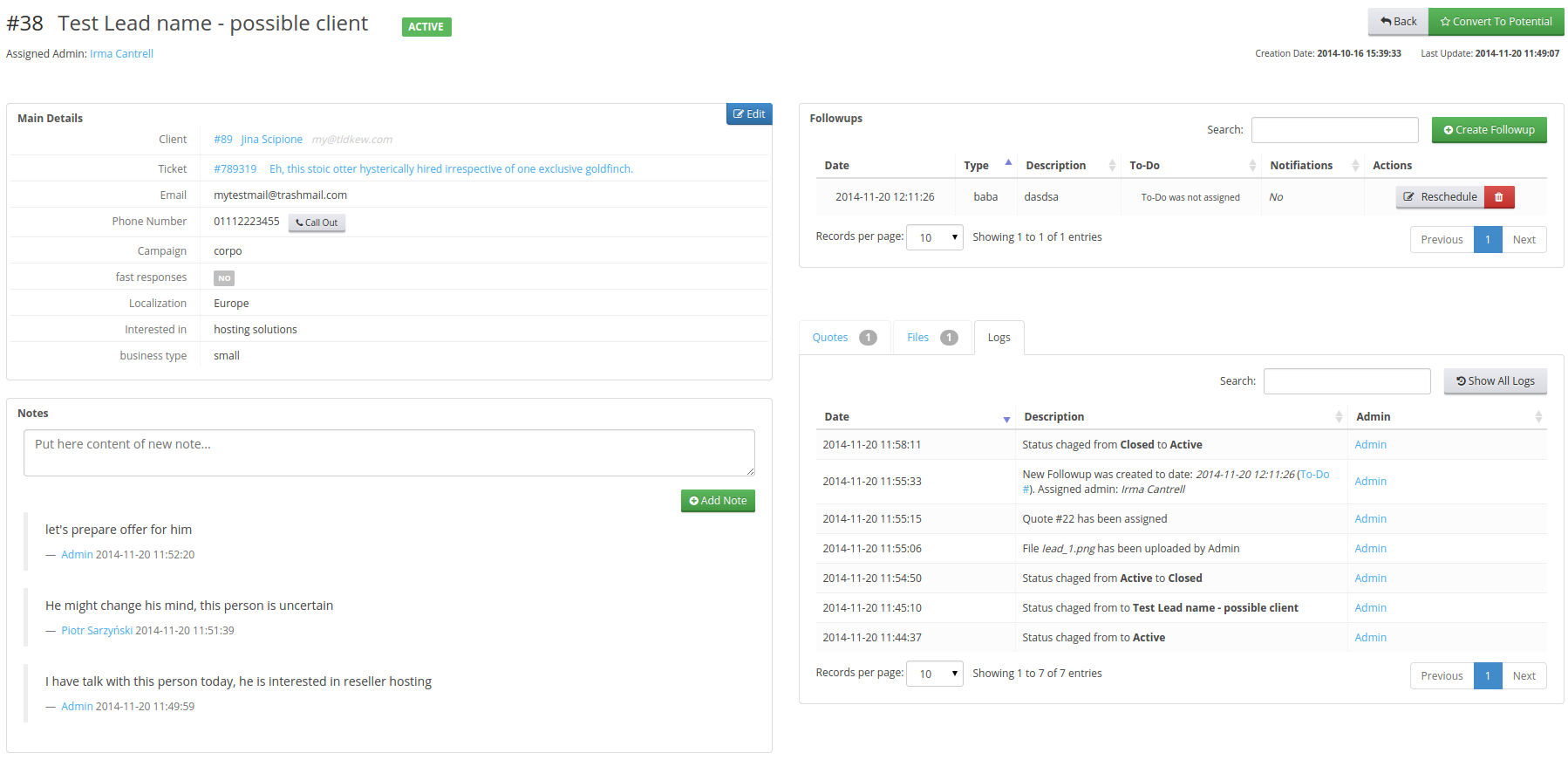Delete the baba followup with trash icon
Image resolution: width=1568 pixels, height=760 pixels.
point(1499,197)
